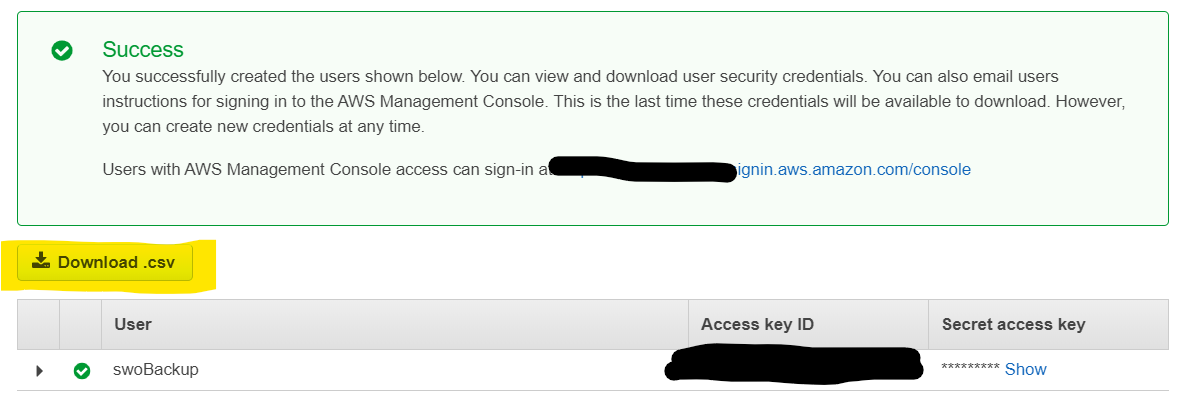Open the signin.aws.amazon.com/console link
The height and width of the screenshot is (412, 1202).
point(853,169)
